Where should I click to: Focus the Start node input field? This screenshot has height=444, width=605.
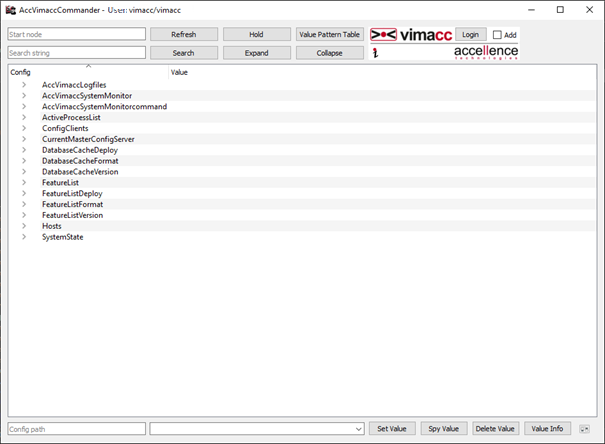(x=76, y=34)
